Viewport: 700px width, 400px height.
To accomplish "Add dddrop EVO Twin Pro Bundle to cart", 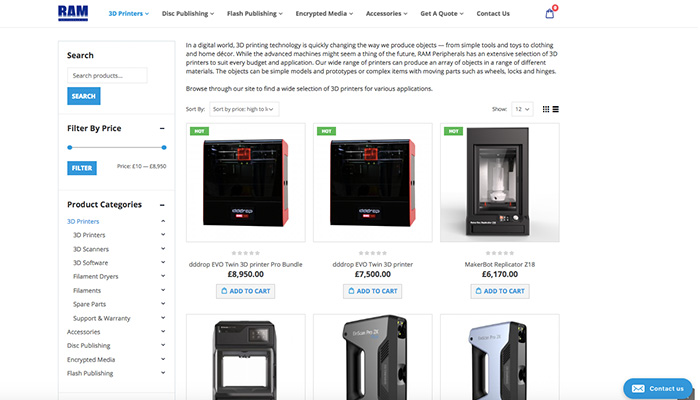I will tap(246, 291).
